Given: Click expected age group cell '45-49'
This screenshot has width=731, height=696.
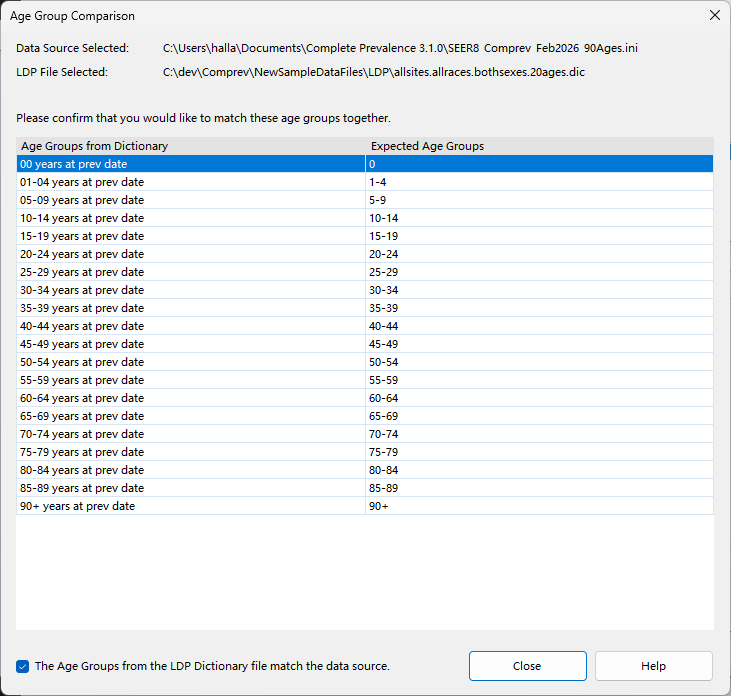Looking at the screenshot, I should pyautogui.click(x=540, y=344).
